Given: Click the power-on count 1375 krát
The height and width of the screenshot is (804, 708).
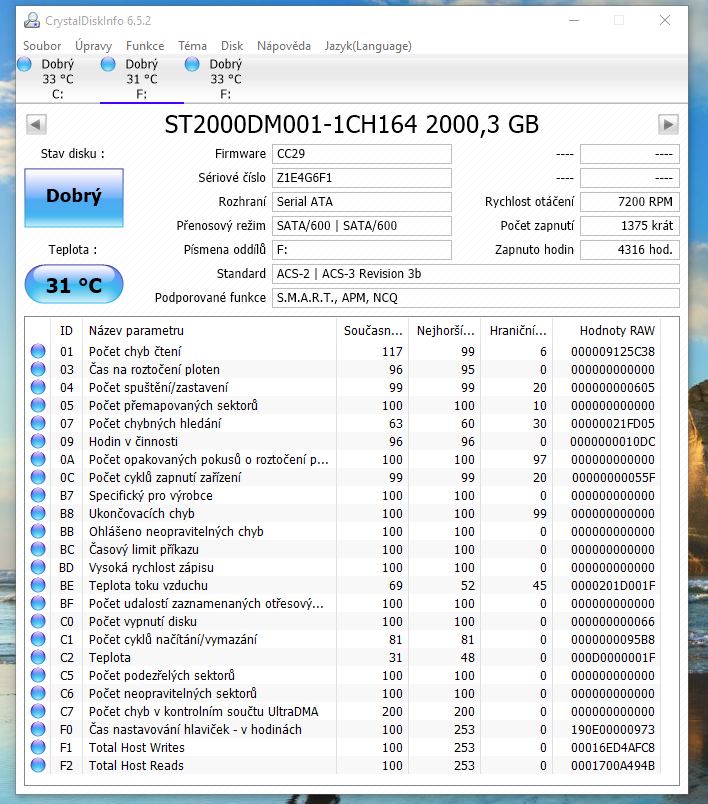Looking at the screenshot, I should [x=630, y=226].
